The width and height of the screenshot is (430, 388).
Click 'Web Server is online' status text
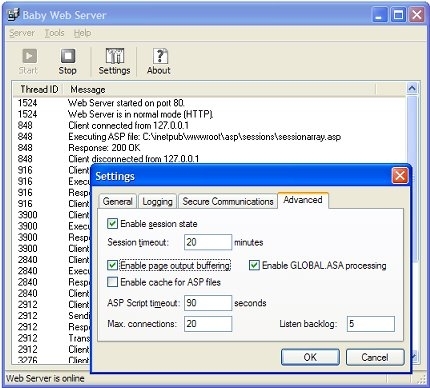pyautogui.click(x=45, y=378)
